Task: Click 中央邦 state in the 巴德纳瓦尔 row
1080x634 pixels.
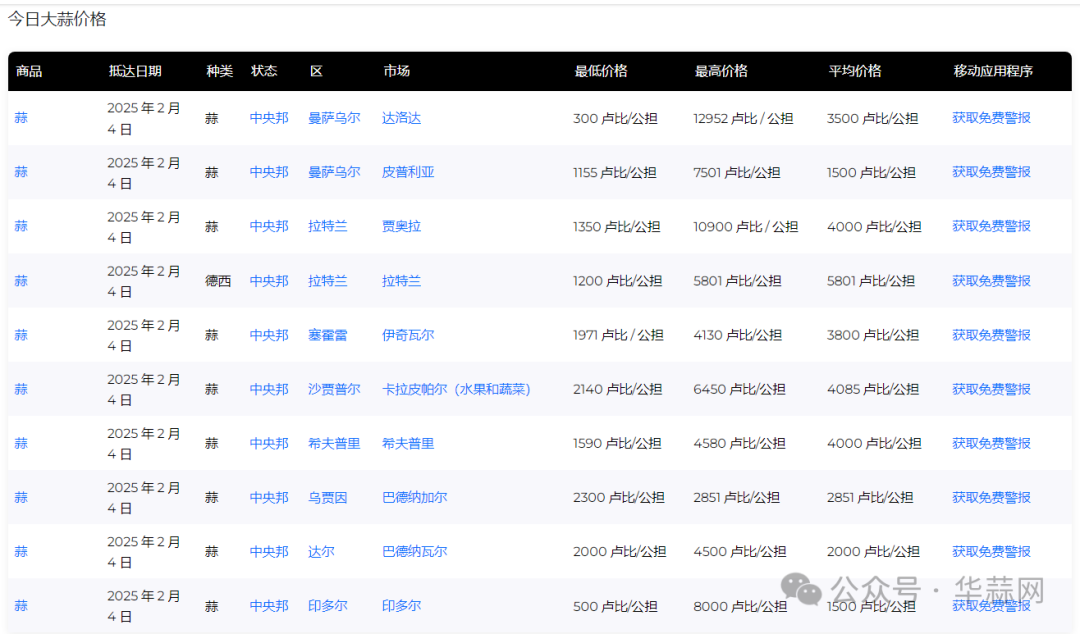Action: click(x=269, y=551)
